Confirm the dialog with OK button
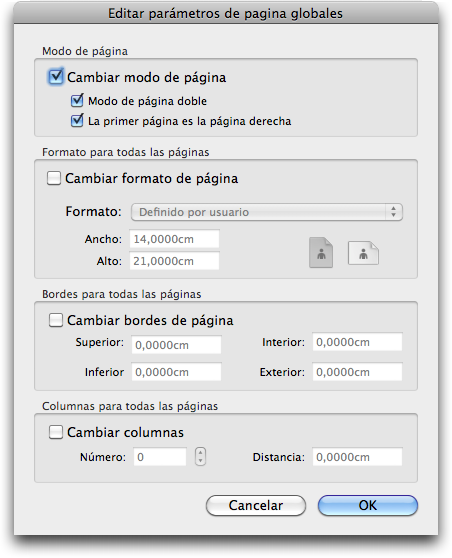452x558 pixels. pyautogui.click(x=368, y=505)
